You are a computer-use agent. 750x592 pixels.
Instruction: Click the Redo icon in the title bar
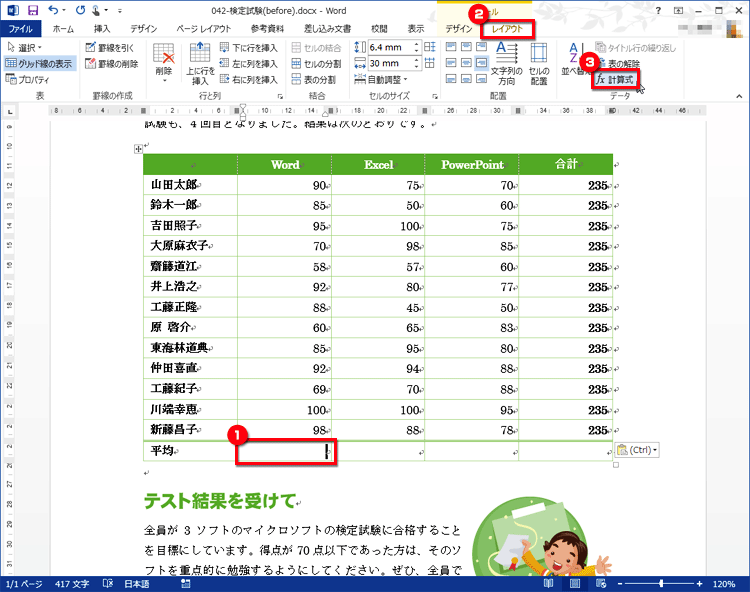80,10
